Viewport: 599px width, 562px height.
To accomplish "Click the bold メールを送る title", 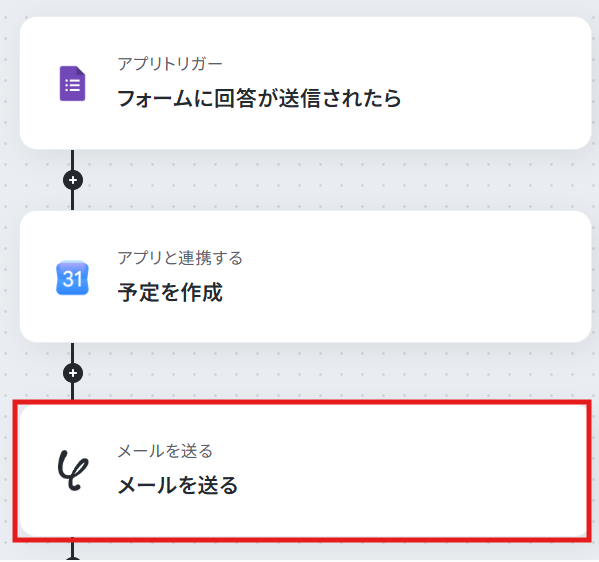I will pyautogui.click(x=178, y=486).
